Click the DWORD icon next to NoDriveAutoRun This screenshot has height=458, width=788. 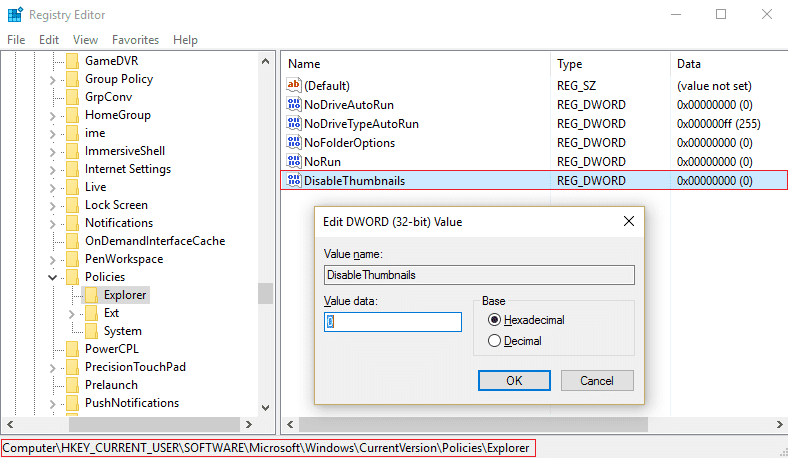pos(294,105)
